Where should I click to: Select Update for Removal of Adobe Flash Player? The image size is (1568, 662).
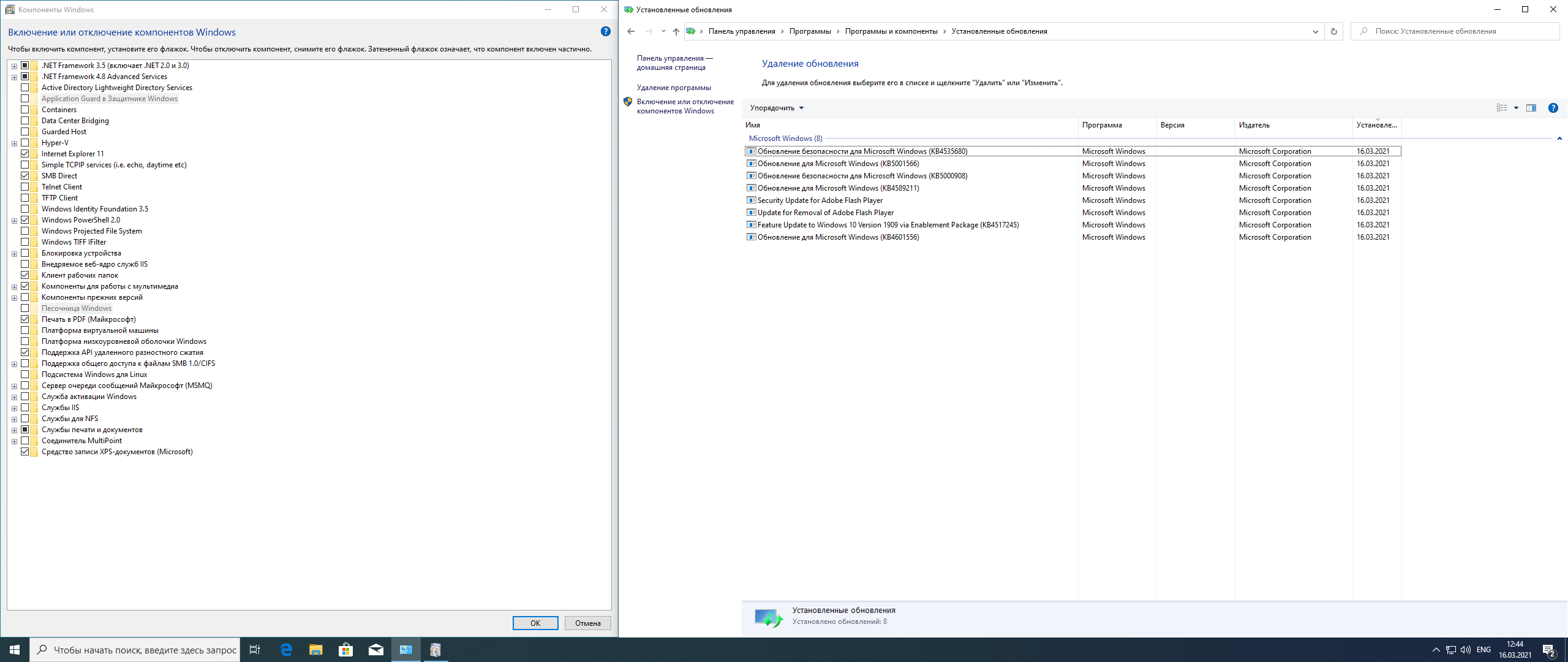click(x=1073, y=213)
